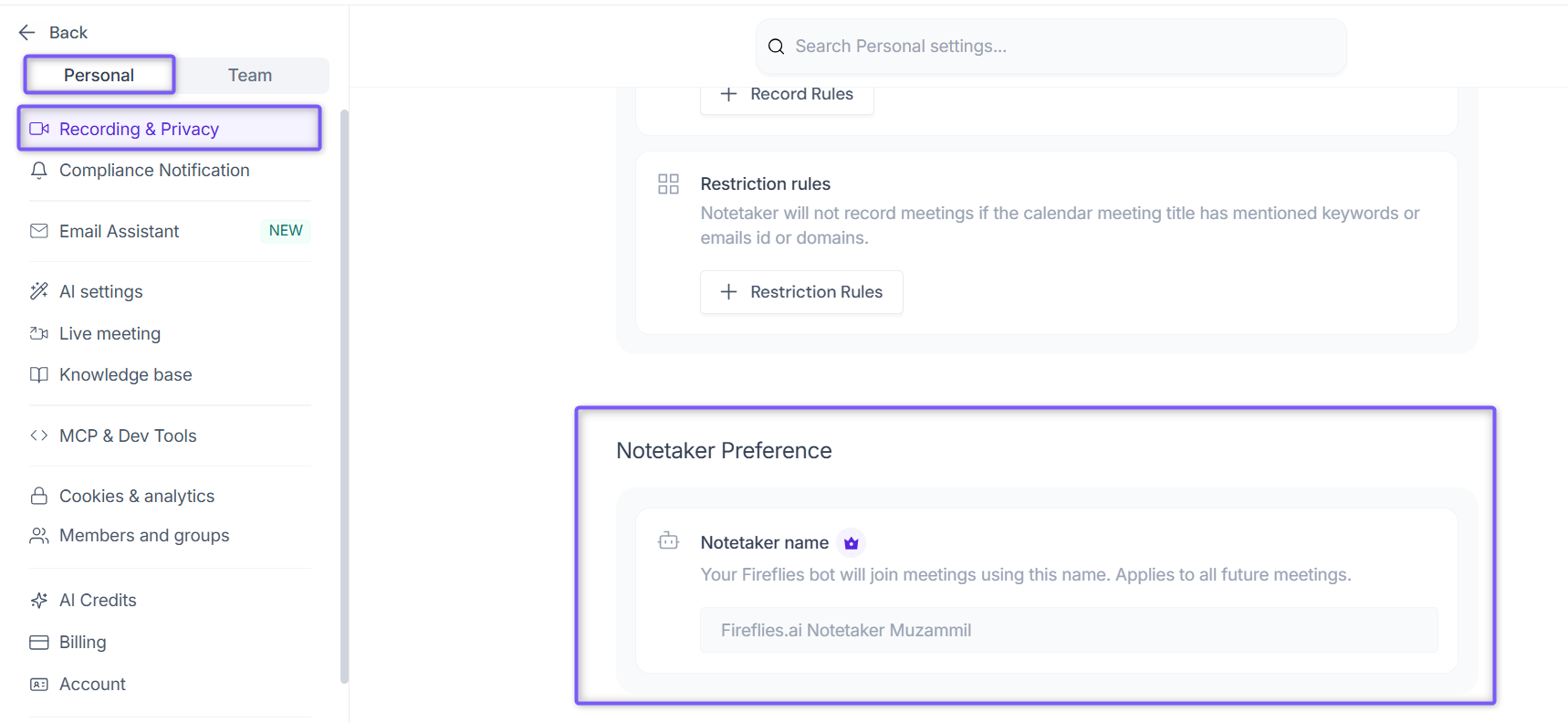
Task: Click the Notetaker Preference heading
Action: [724, 451]
